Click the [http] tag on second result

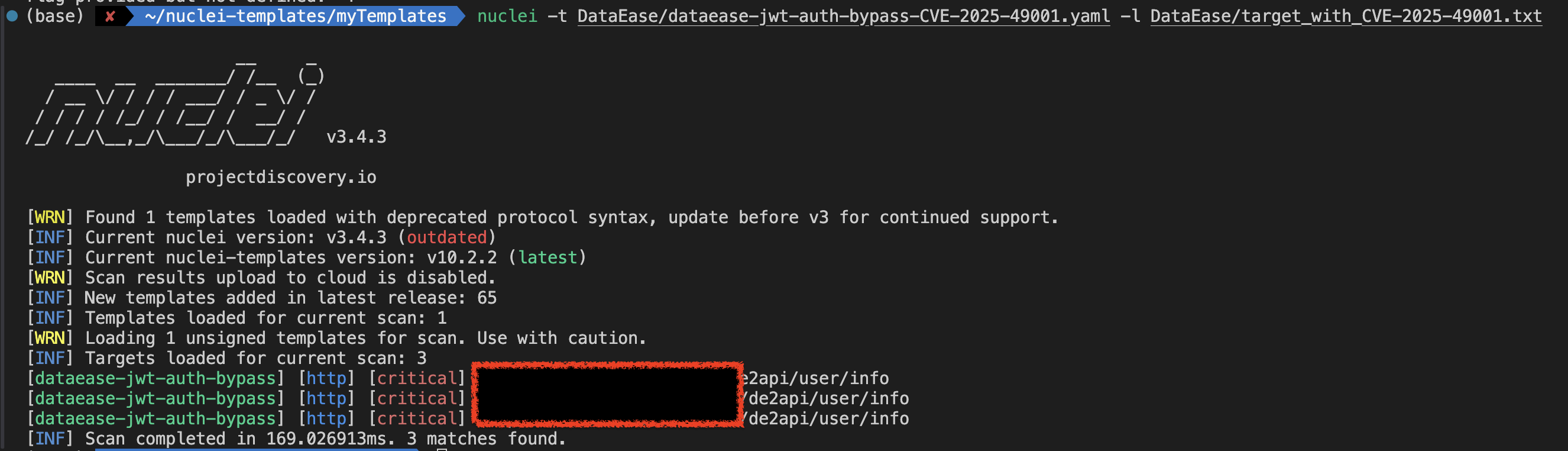326,398
